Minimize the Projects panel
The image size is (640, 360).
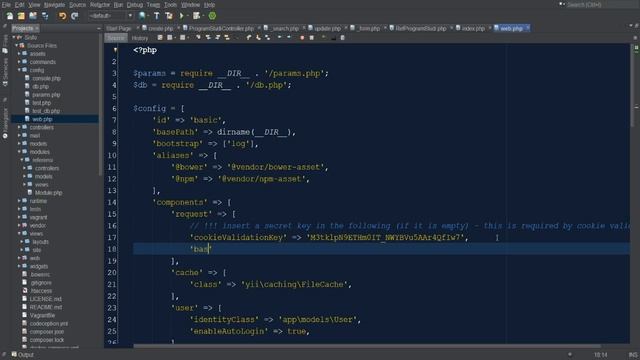click(99, 29)
